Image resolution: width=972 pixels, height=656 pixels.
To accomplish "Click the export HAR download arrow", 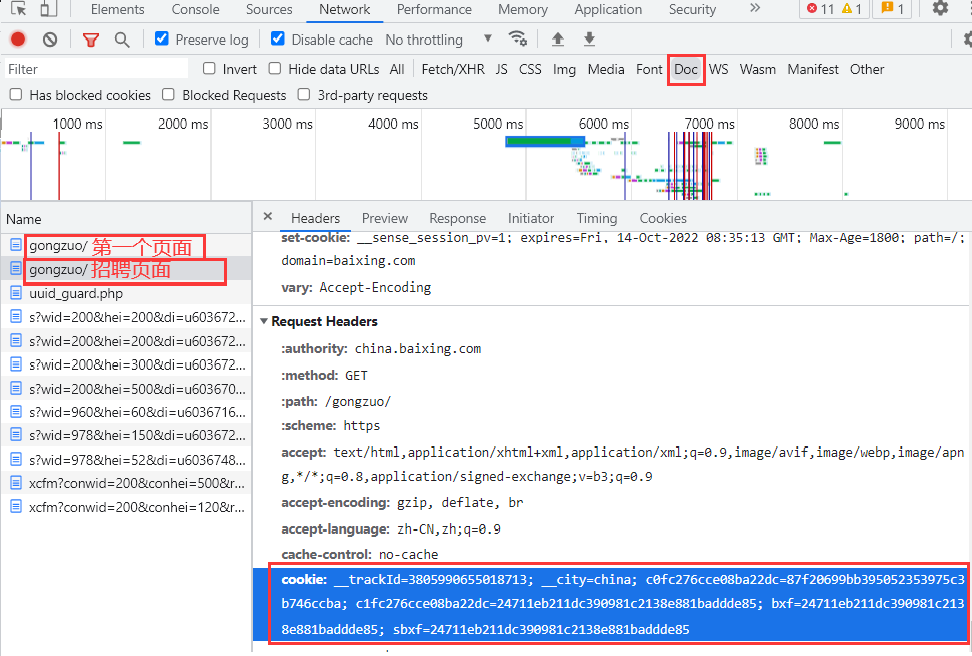I will click(590, 39).
